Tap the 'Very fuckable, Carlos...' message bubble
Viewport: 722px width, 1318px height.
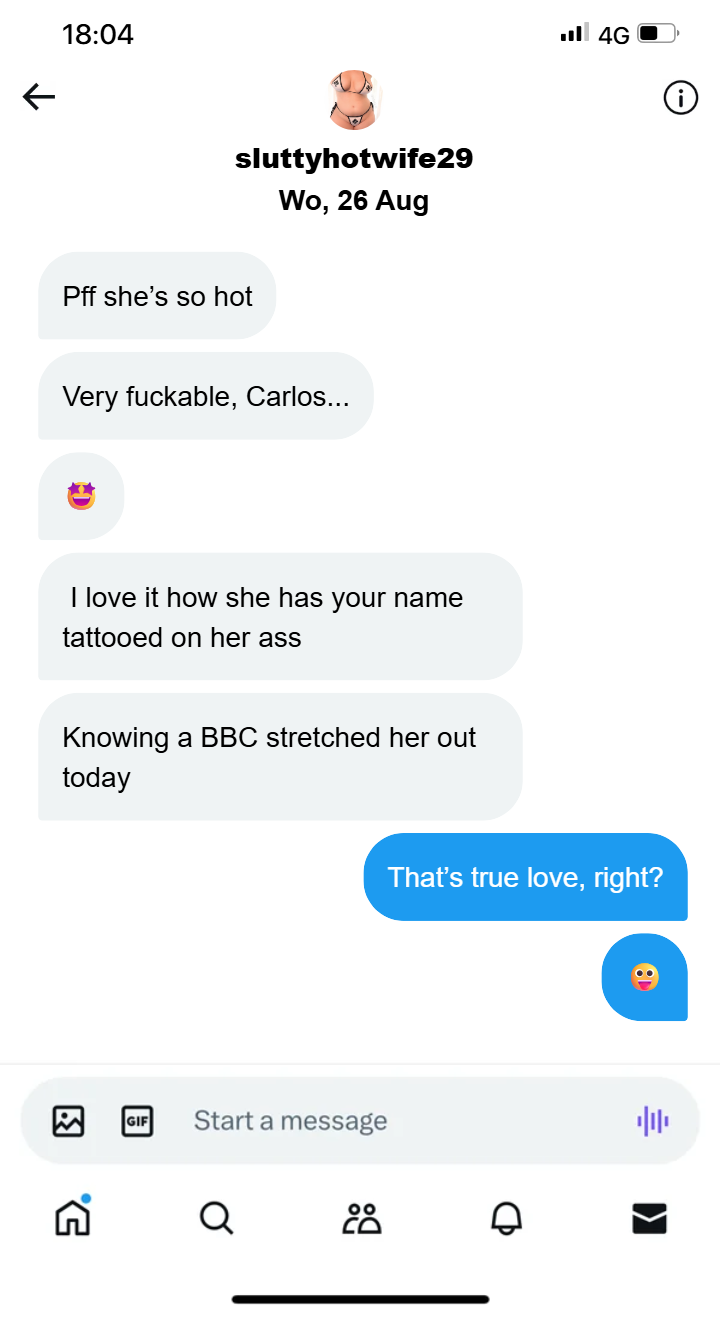(x=206, y=396)
